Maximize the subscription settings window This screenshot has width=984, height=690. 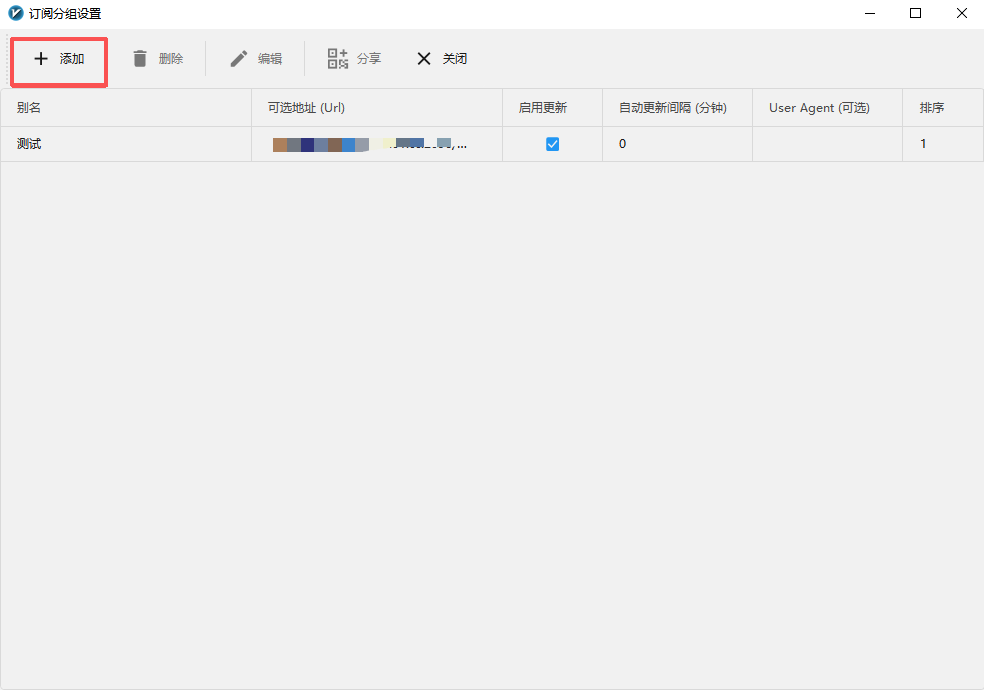click(x=915, y=14)
